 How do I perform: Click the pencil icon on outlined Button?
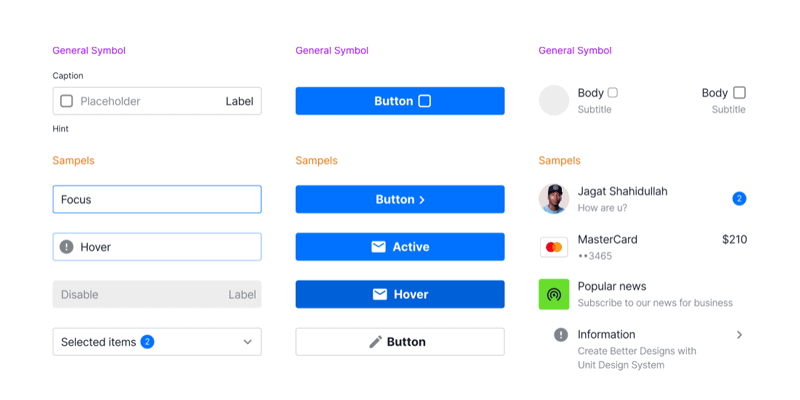click(376, 342)
